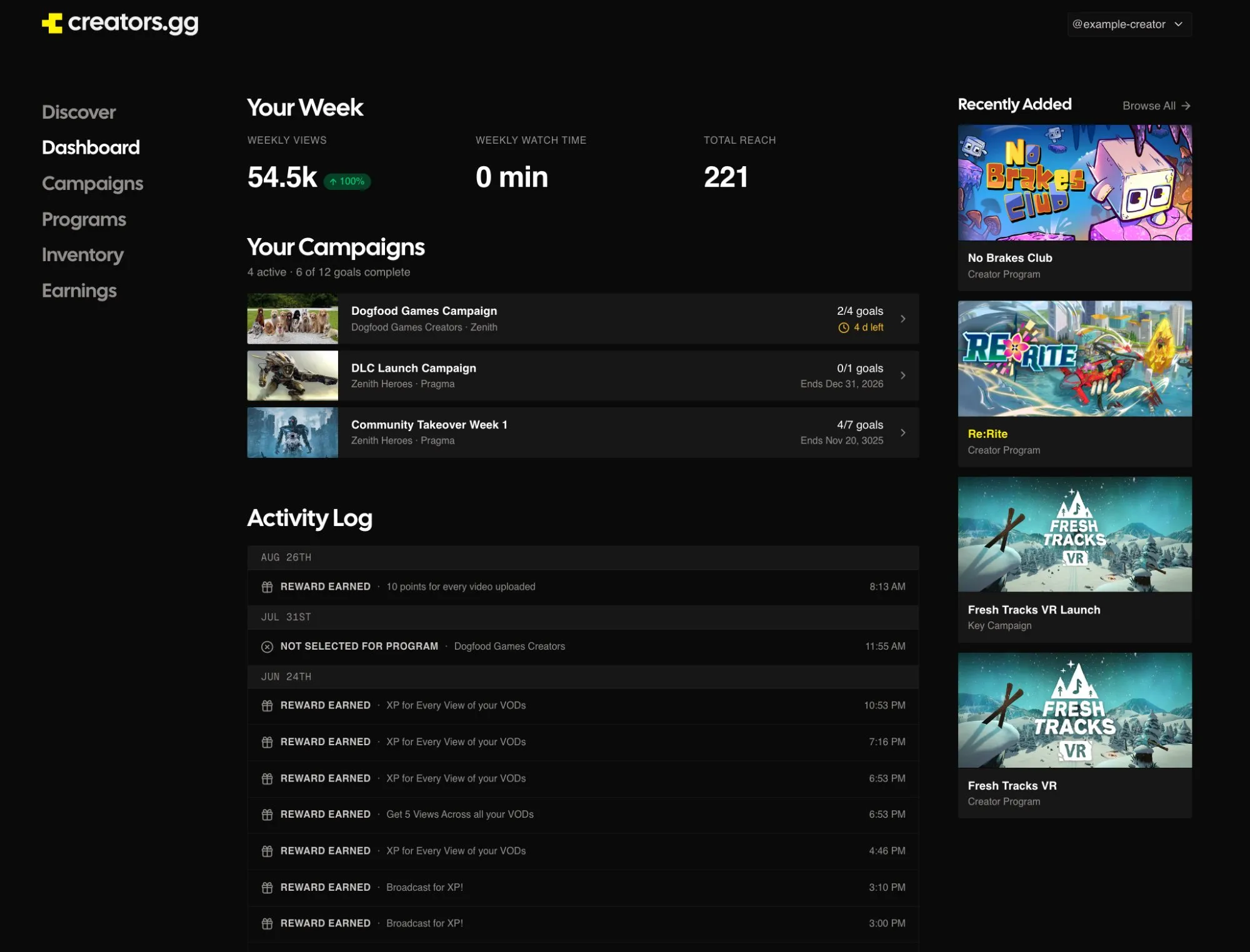1250x952 pixels.
Task: Click the Browse All link
Action: (1156, 106)
